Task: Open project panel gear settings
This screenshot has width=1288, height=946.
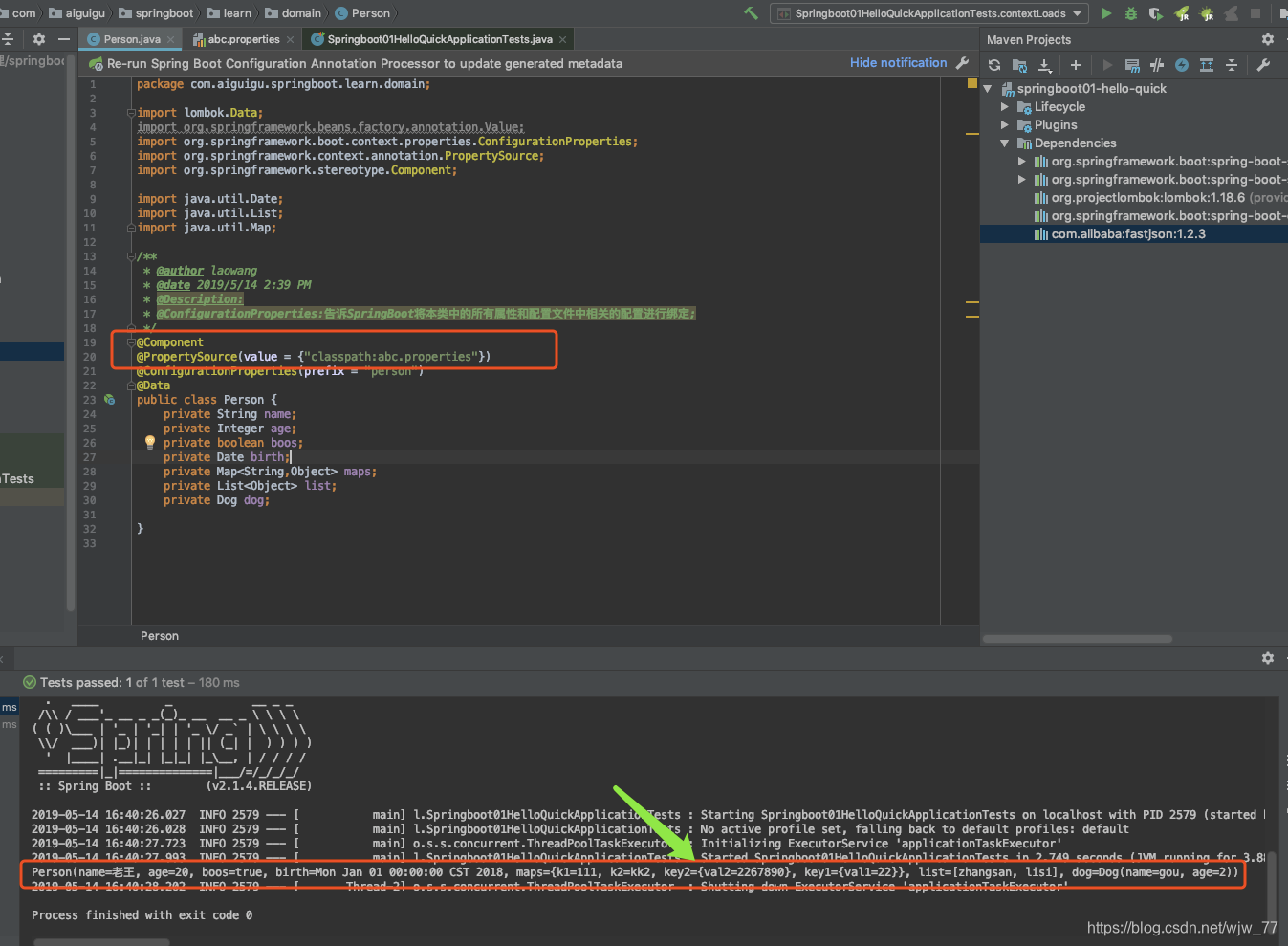Action: [39, 39]
